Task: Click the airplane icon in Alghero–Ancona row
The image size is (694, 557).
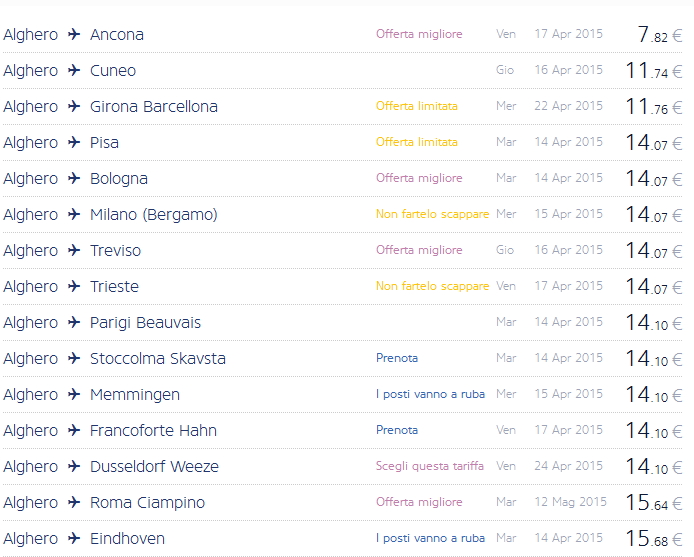Action: pos(74,34)
